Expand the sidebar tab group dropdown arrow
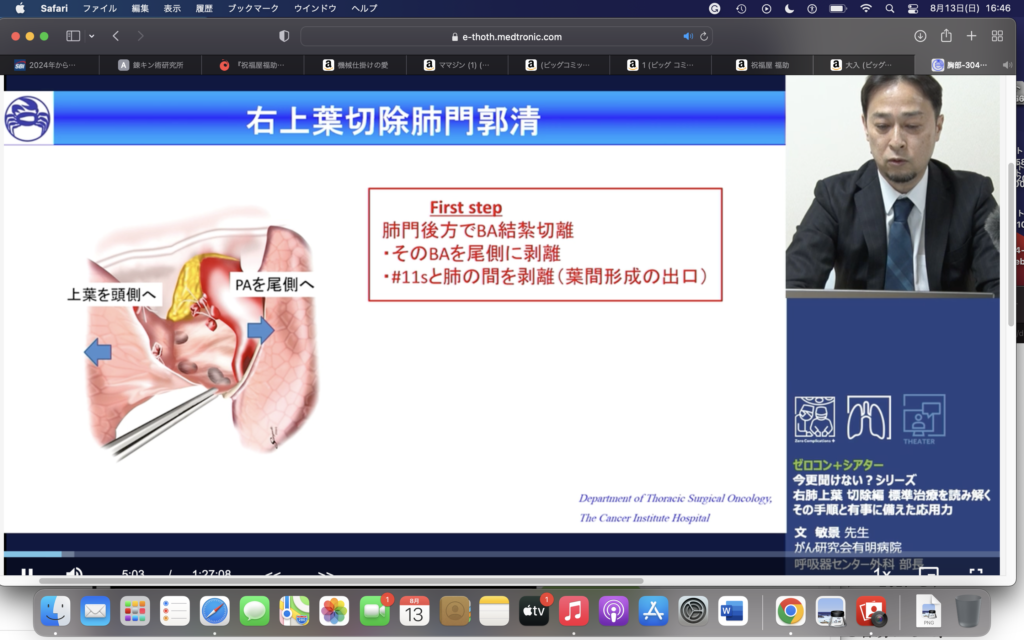The width and height of the screenshot is (1024, 640). pyautogui.click(x=92, y=36)
